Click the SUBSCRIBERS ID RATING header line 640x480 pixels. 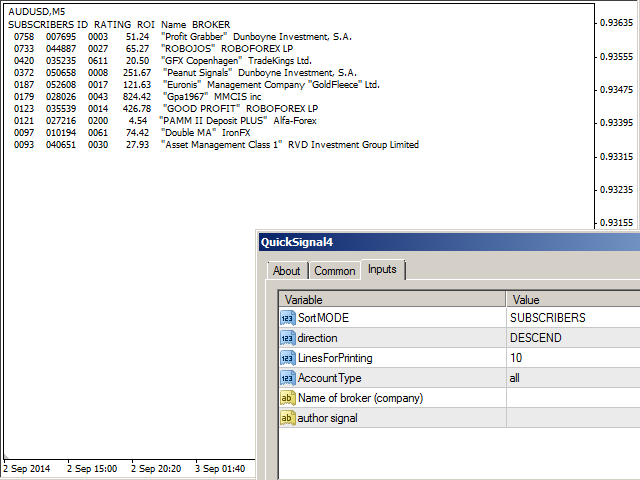tap(119, 24)
